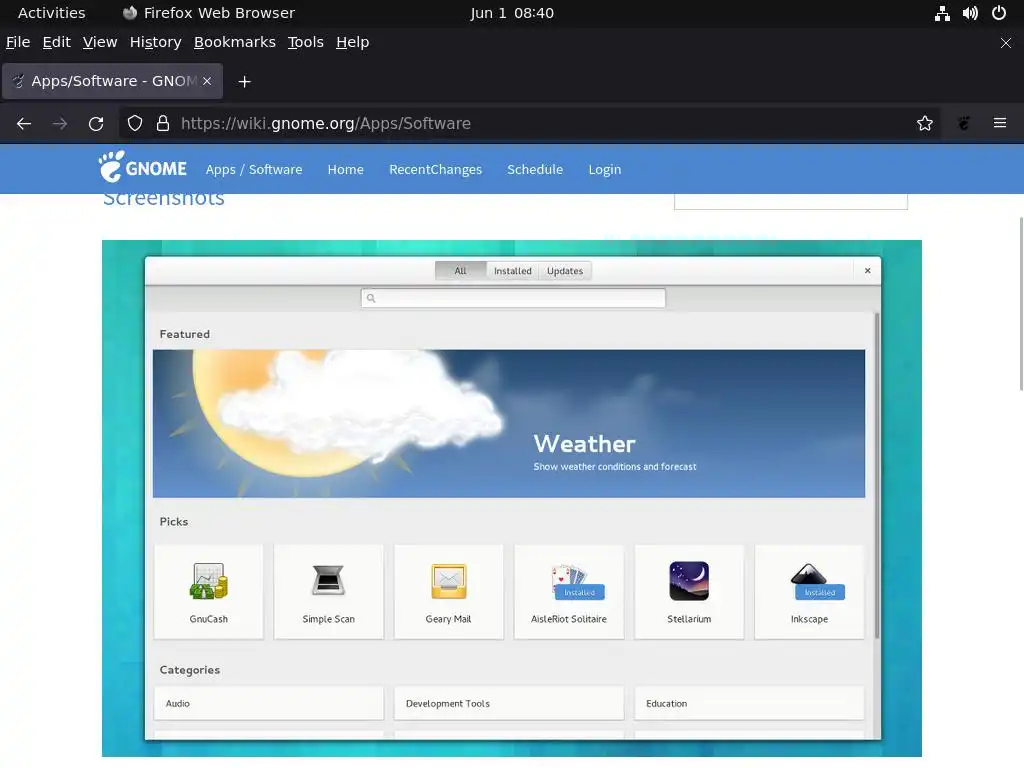Open the RecentChanges link
Screen dimensions: 1024x768
(436, 170)
